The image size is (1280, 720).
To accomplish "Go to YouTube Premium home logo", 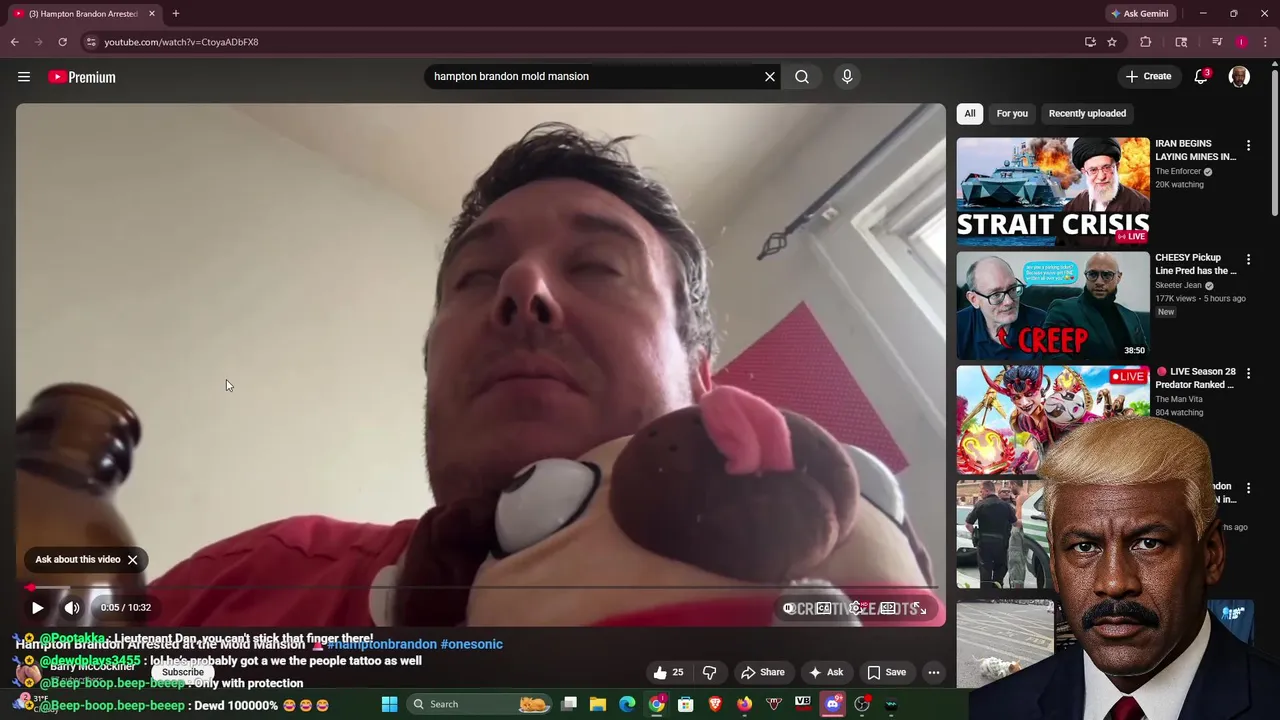I will coord(82,77).
